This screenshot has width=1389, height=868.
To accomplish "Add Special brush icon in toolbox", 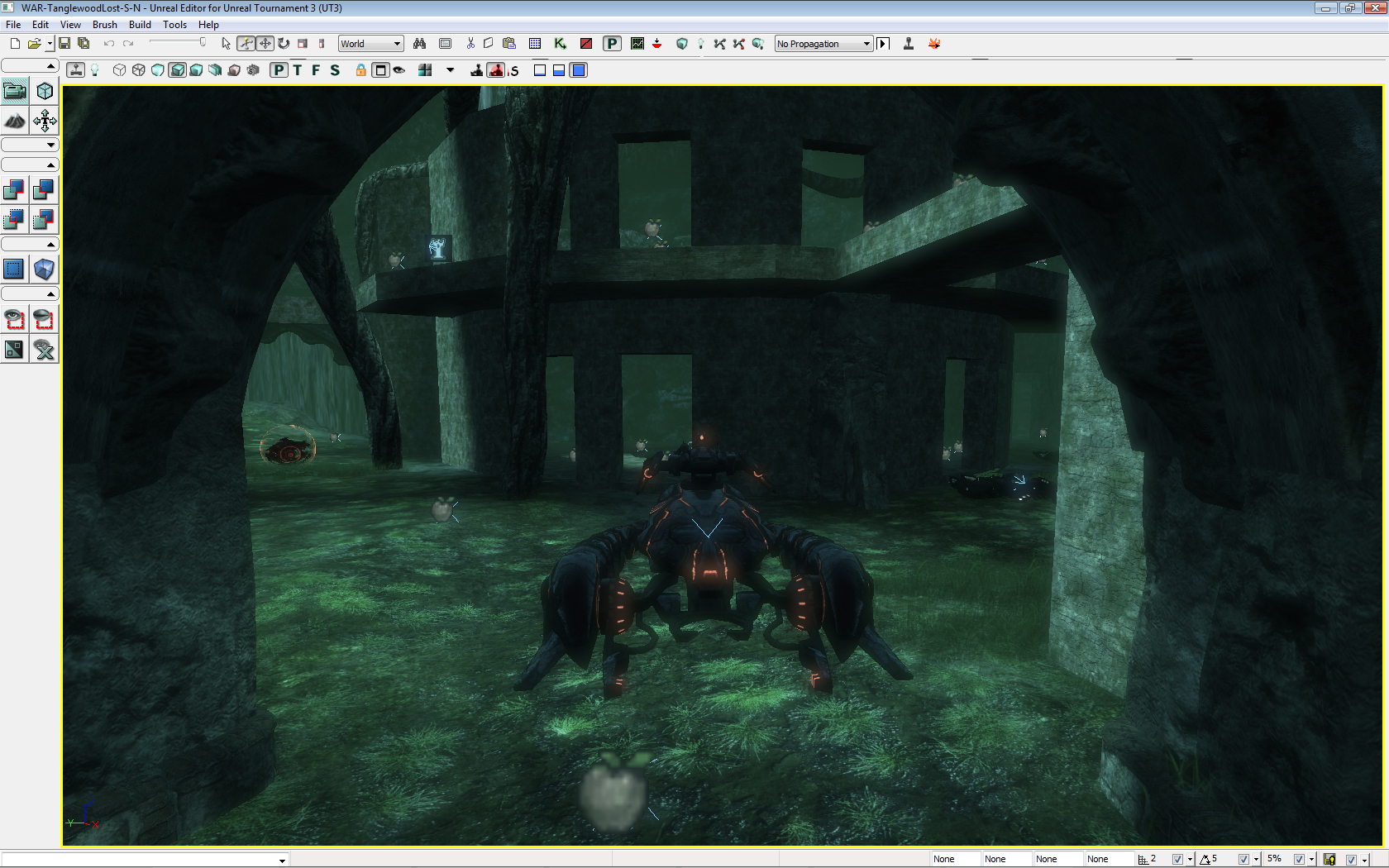I will [15, 269].
